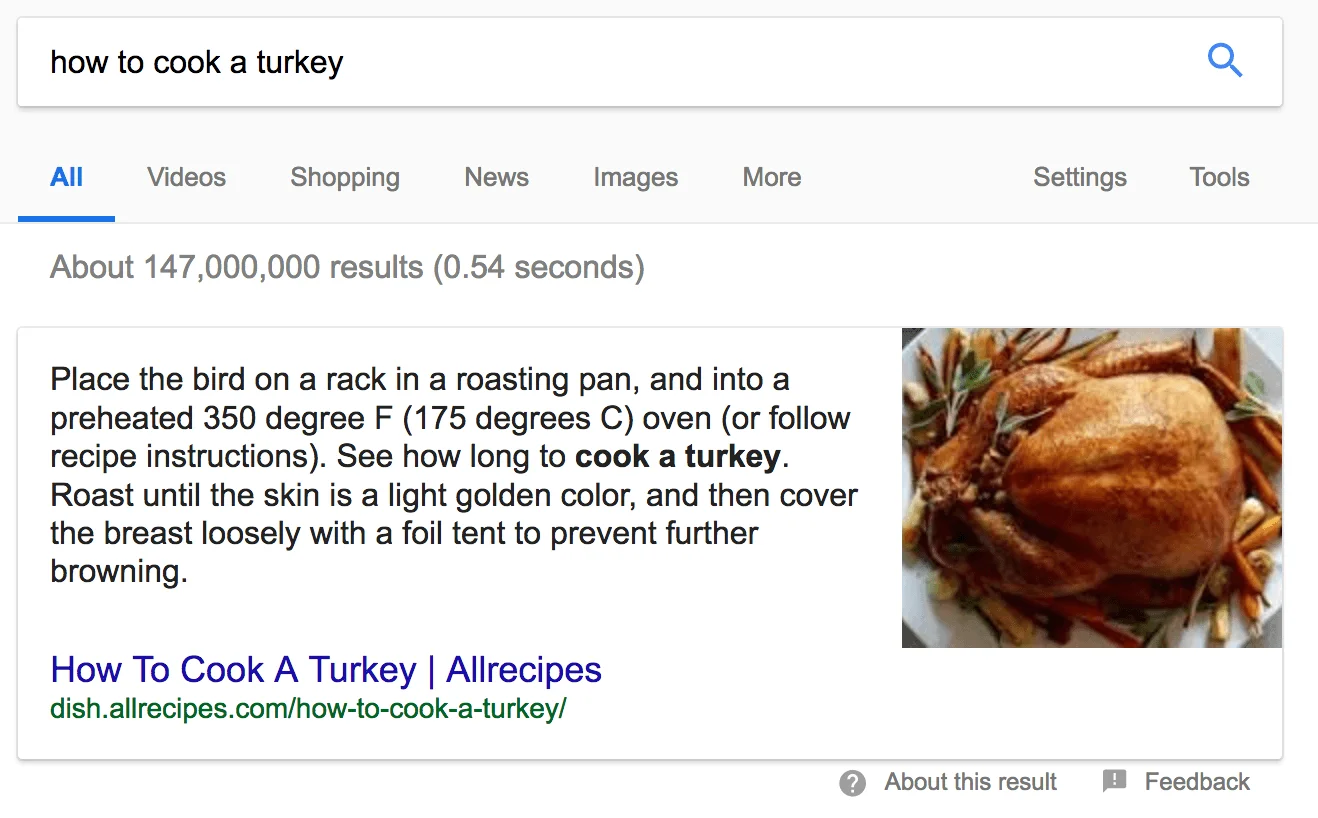Screen dimensions: 1318x818
Task: Open the More dropdown menu
Action: [771, 177]
